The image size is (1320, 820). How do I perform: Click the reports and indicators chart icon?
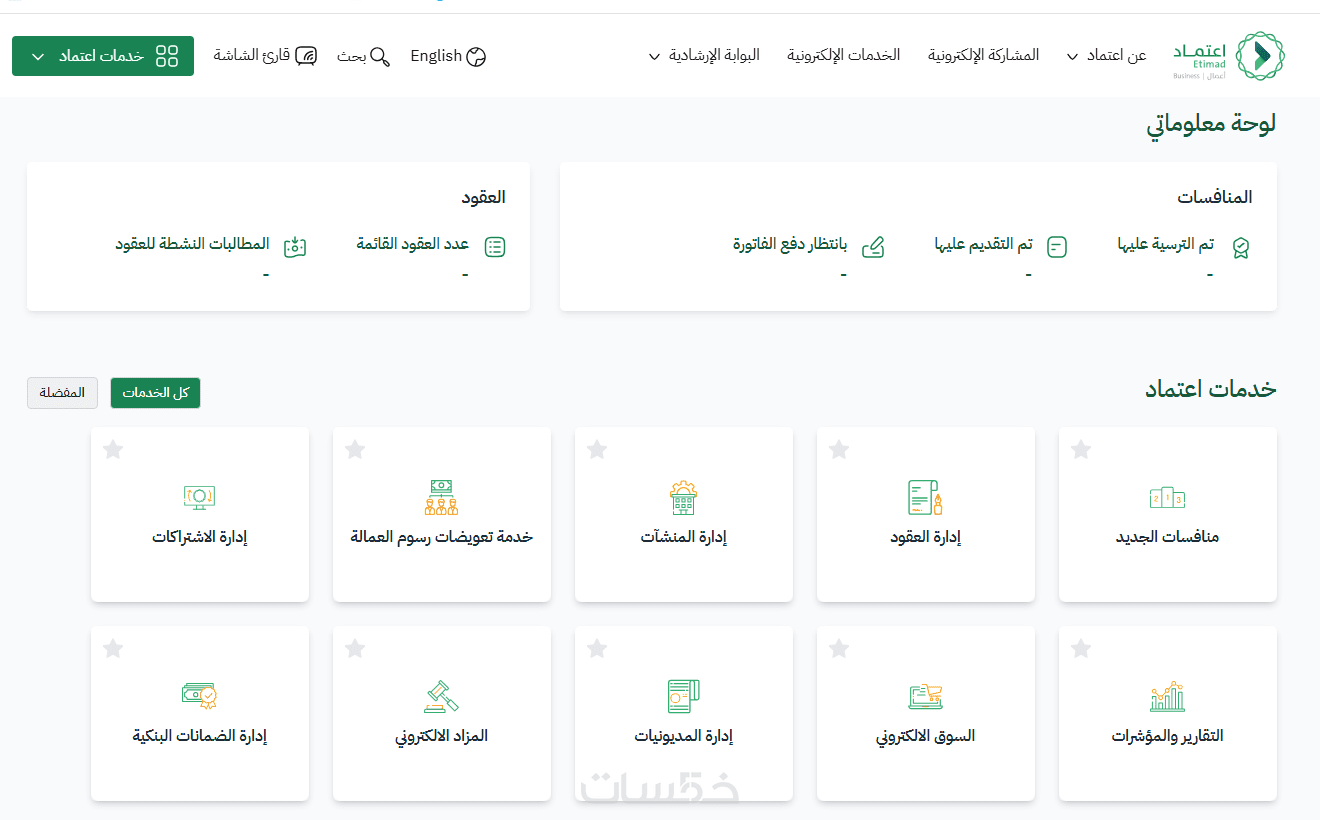point(1168,696)
